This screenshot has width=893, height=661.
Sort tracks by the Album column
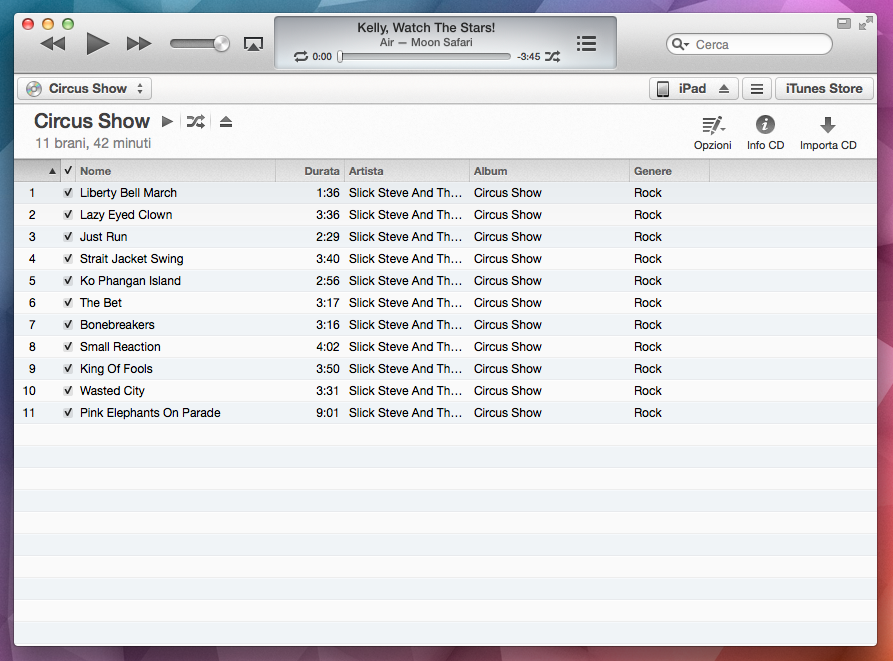[550, 171]
